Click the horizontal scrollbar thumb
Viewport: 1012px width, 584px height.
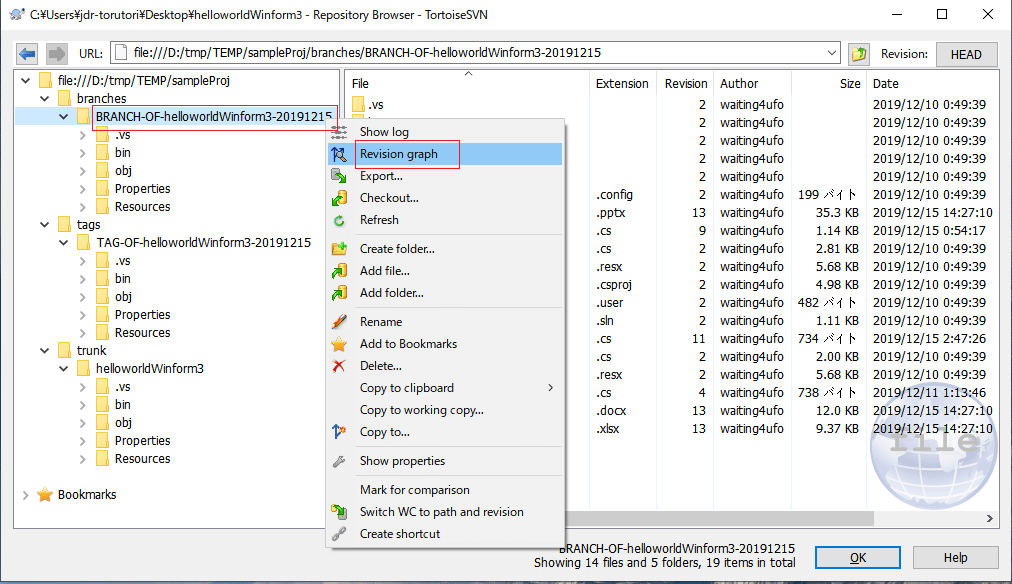719,519
